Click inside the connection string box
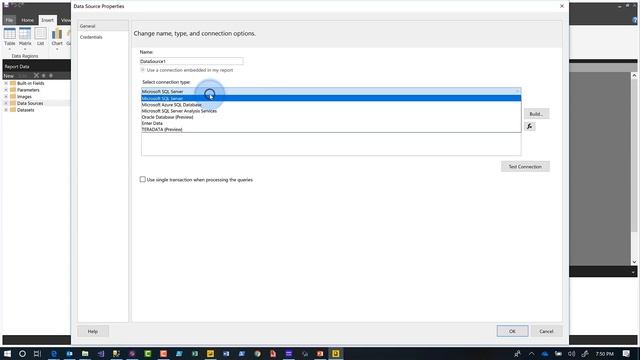 click(x=331, y=144)
